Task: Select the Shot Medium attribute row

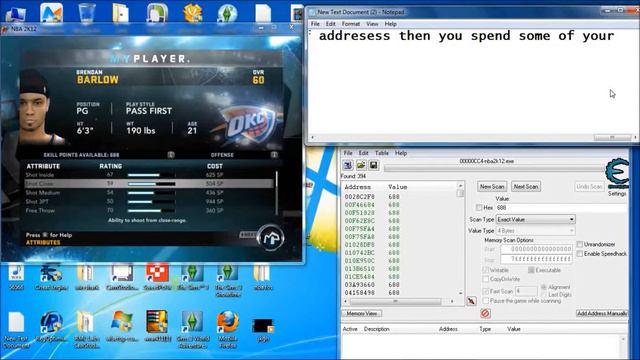Action: pos(149,193)
